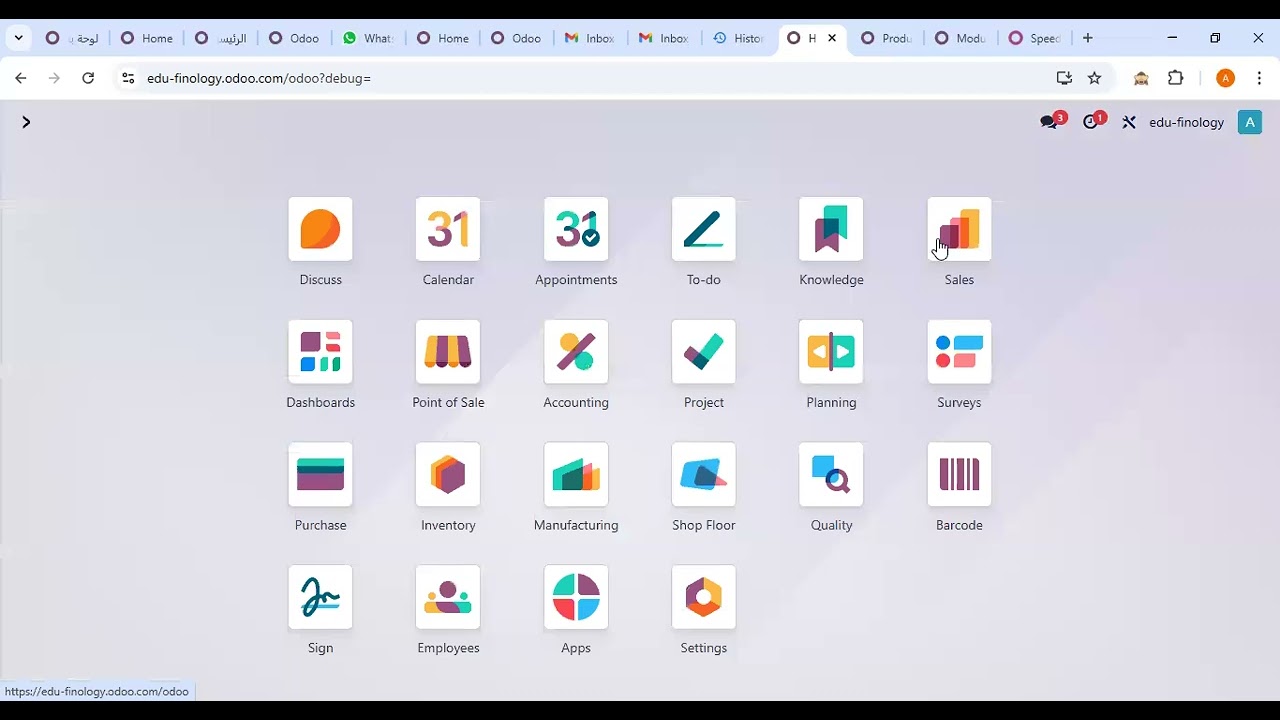Open Odoo Settings app
Viewport: 1280px width, 720px height.
point(704,598)
